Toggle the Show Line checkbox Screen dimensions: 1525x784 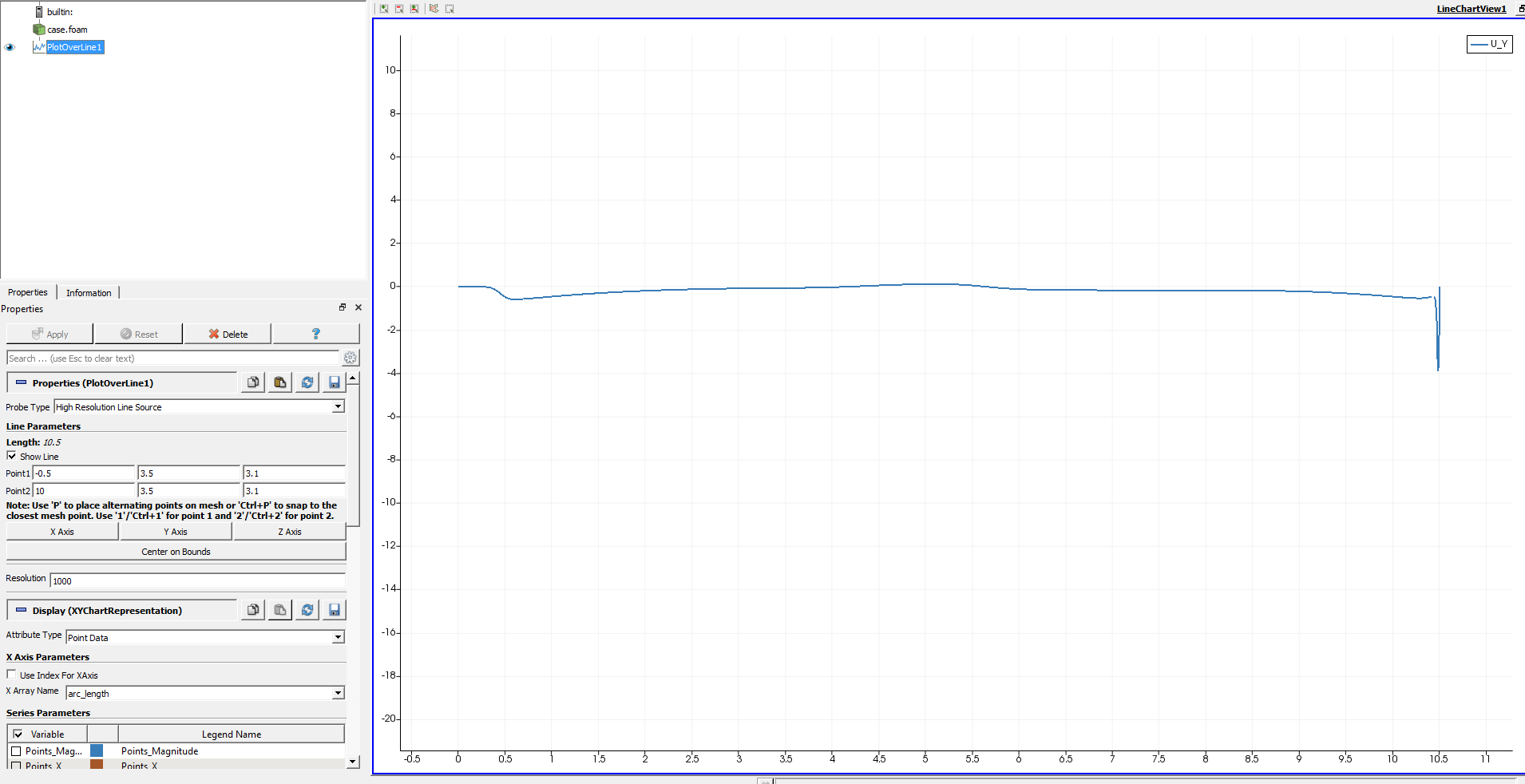pyautogui.click(x=11, y=456)
